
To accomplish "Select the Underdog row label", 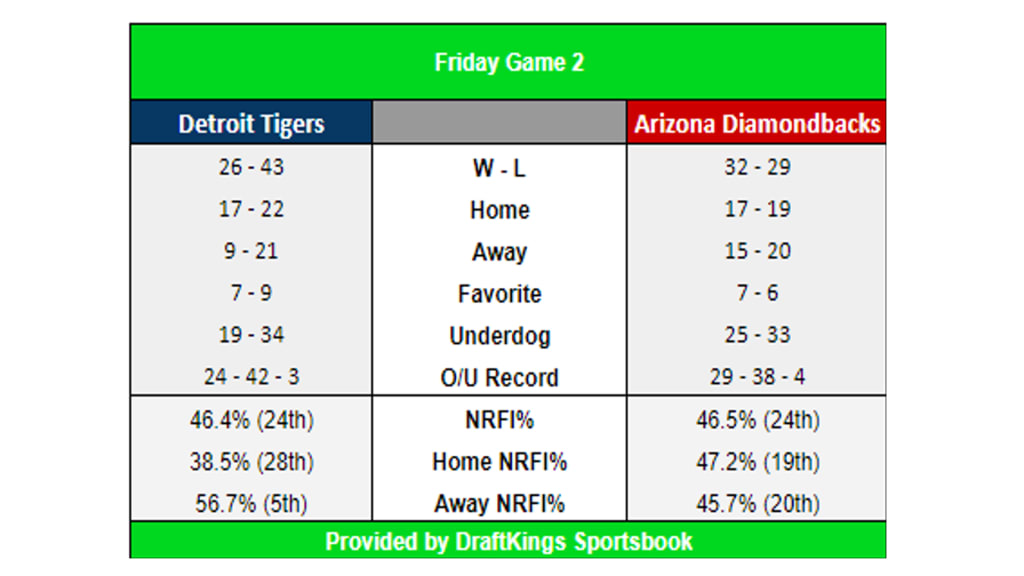I will 499,336.
